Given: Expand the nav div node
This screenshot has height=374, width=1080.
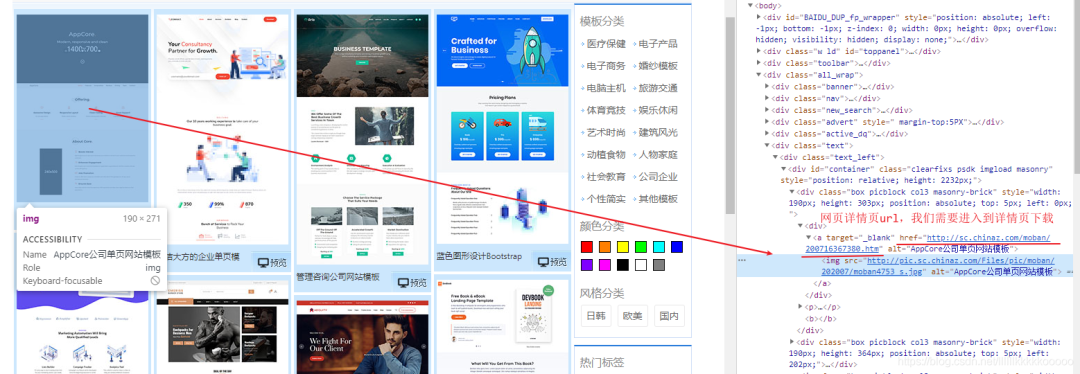Looking at the screenshot, I should [x=767, y=98].
